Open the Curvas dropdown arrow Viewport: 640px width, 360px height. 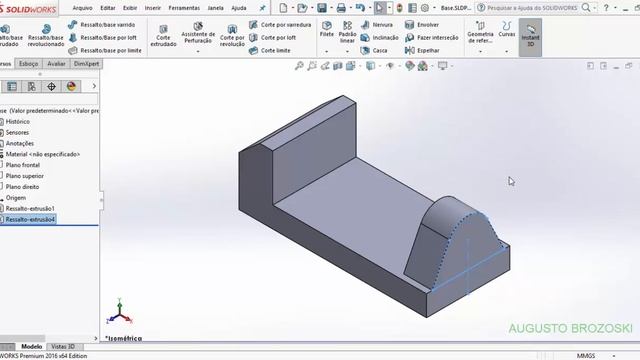pyautogui.click(x=507, y=52)
